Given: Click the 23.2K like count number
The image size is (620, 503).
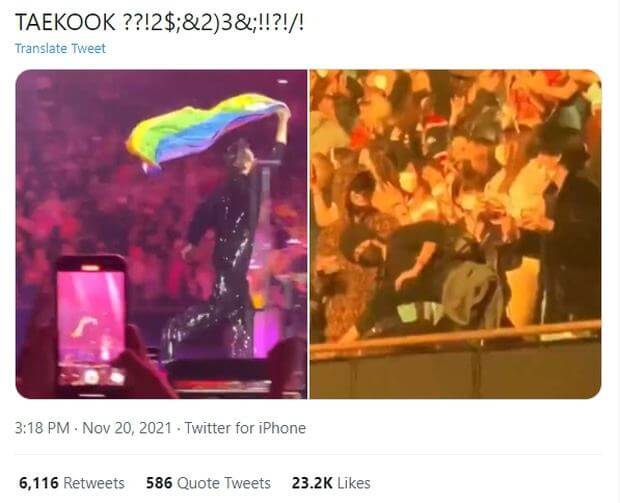Looking at the screenshot, I should 312,483.
